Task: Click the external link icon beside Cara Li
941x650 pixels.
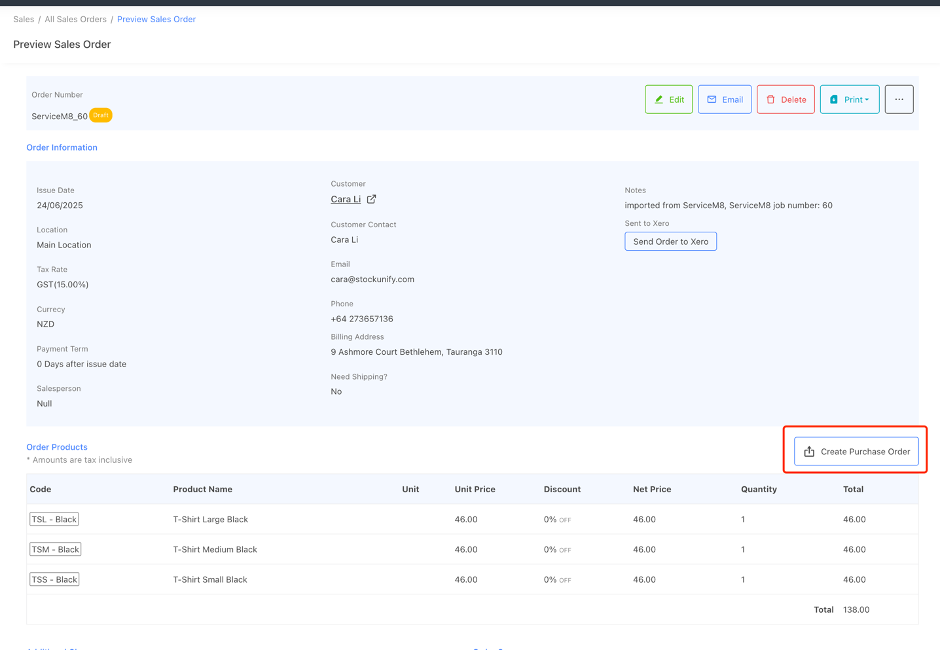Action: pos(371,199)
